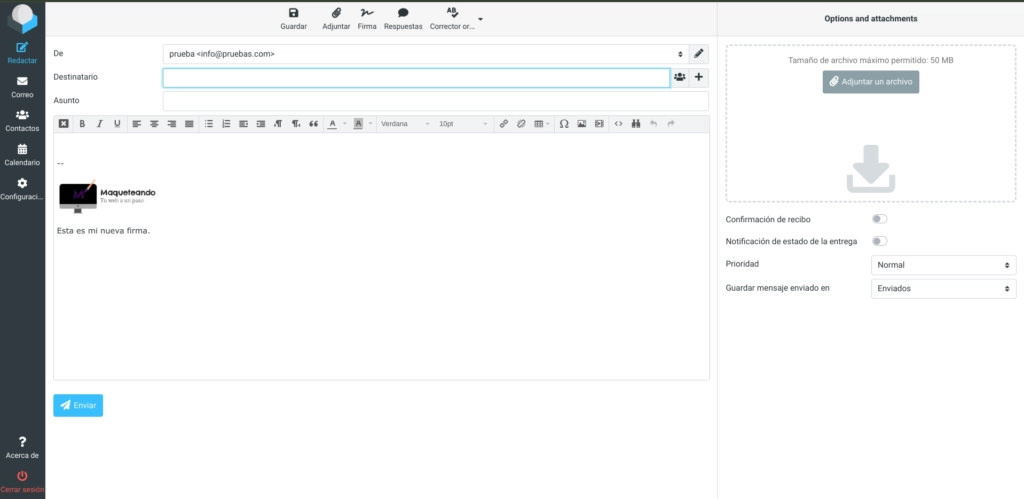Center align text
The image size is (1024, 499).
(x=154, y=123)
